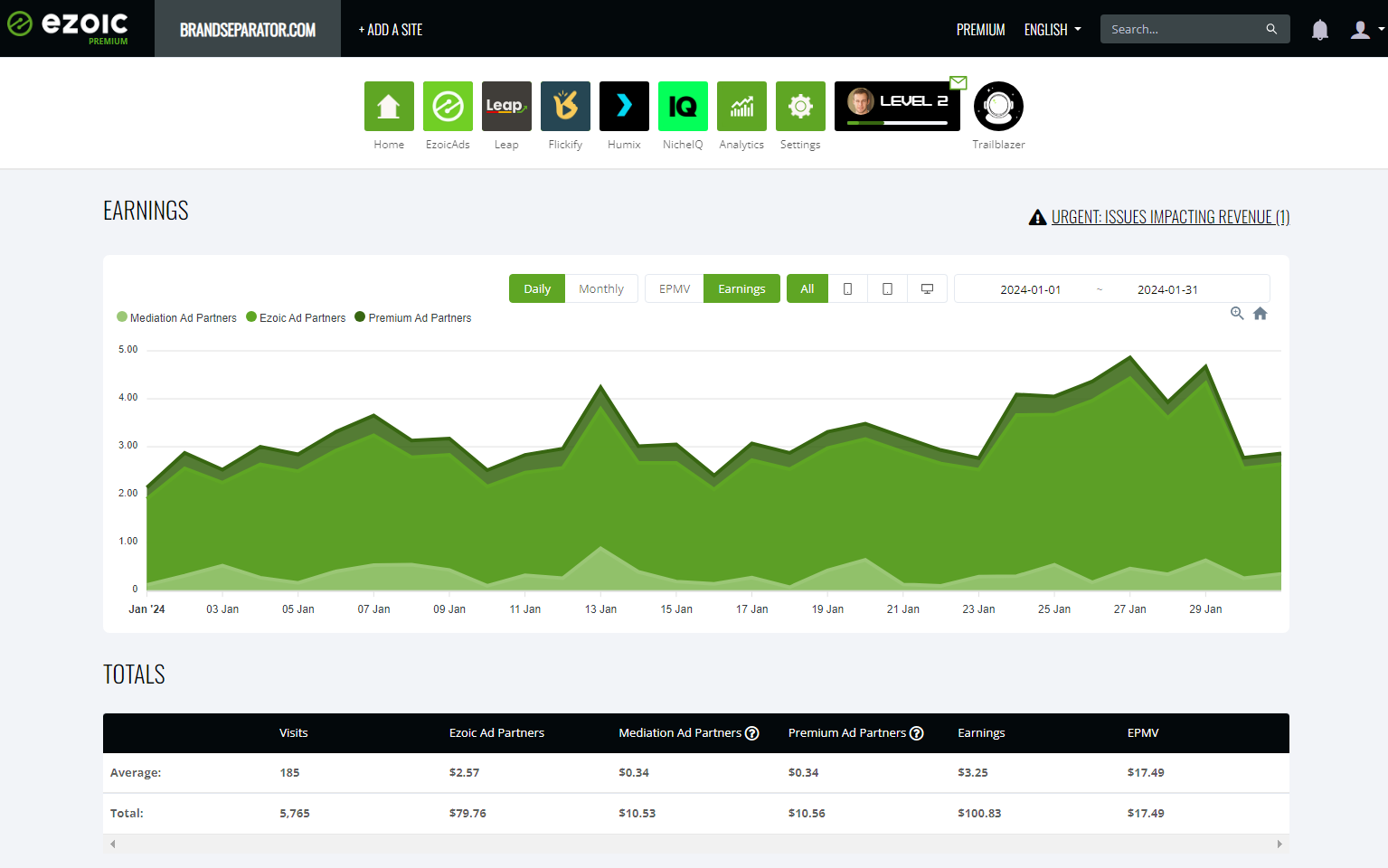Click the + ADD A SITE link
Viewport: 1388px width, 868px height.
pos(391,30)
